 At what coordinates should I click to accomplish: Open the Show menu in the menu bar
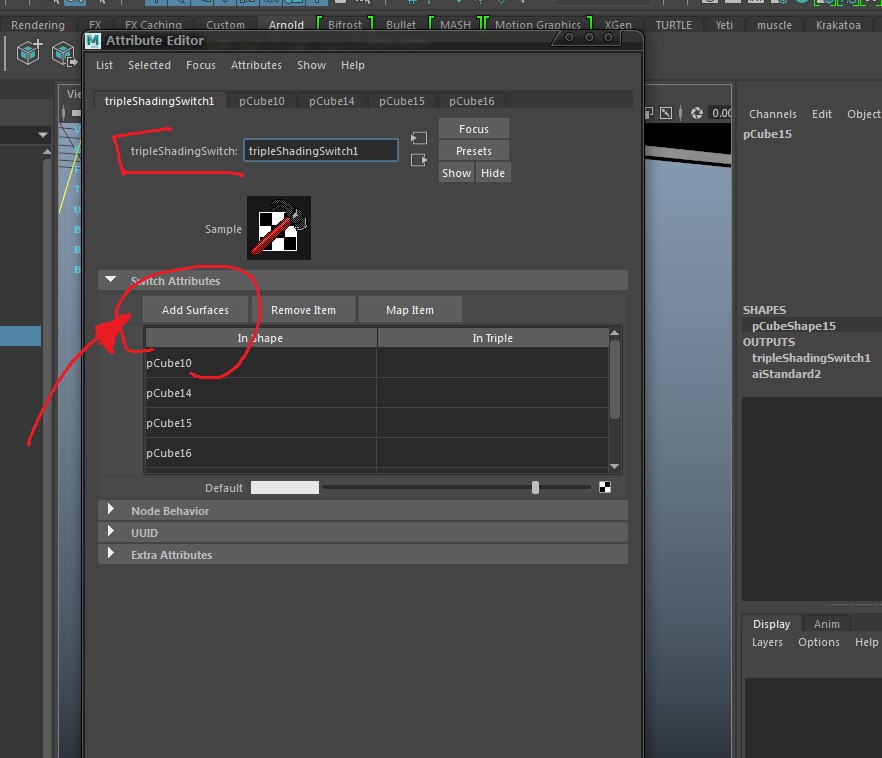(x=311, y=65)
